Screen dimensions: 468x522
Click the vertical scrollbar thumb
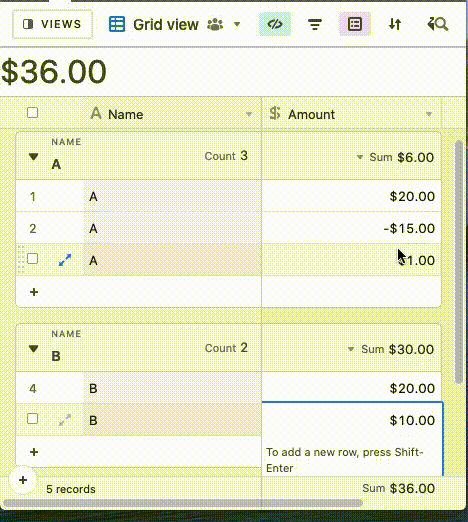click(459, 262)
